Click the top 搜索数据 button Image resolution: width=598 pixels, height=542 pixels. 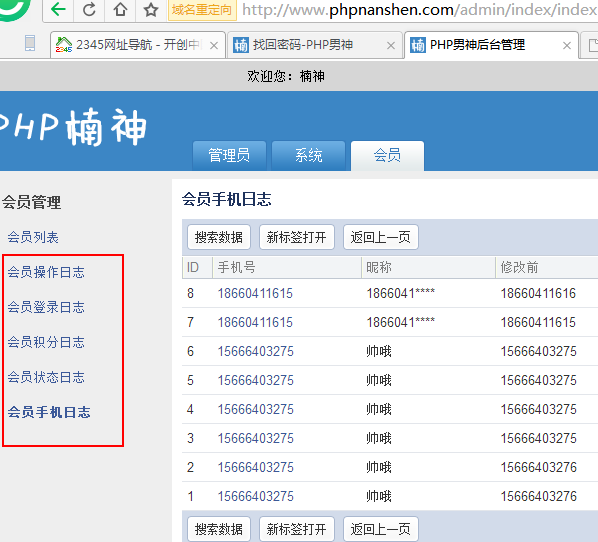tap(219, 237)
